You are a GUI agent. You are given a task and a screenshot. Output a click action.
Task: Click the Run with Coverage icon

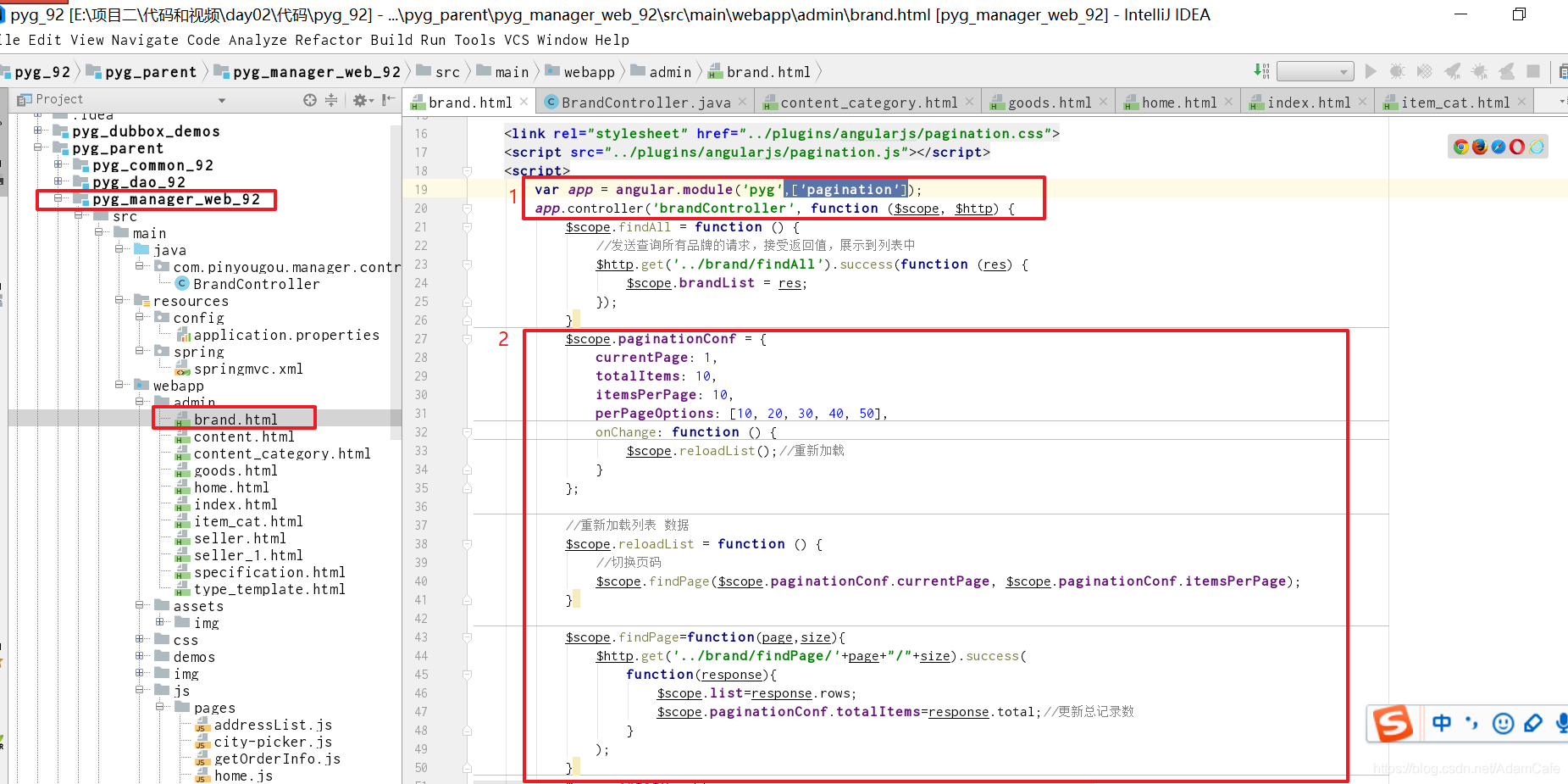(1425, 71)
